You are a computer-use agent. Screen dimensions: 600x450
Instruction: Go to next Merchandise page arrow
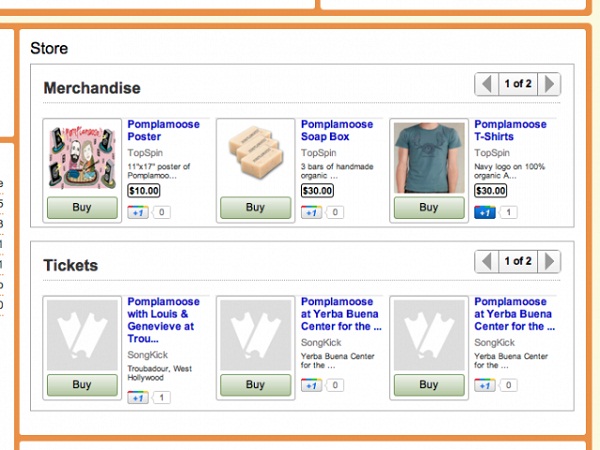tap(549, 84)
